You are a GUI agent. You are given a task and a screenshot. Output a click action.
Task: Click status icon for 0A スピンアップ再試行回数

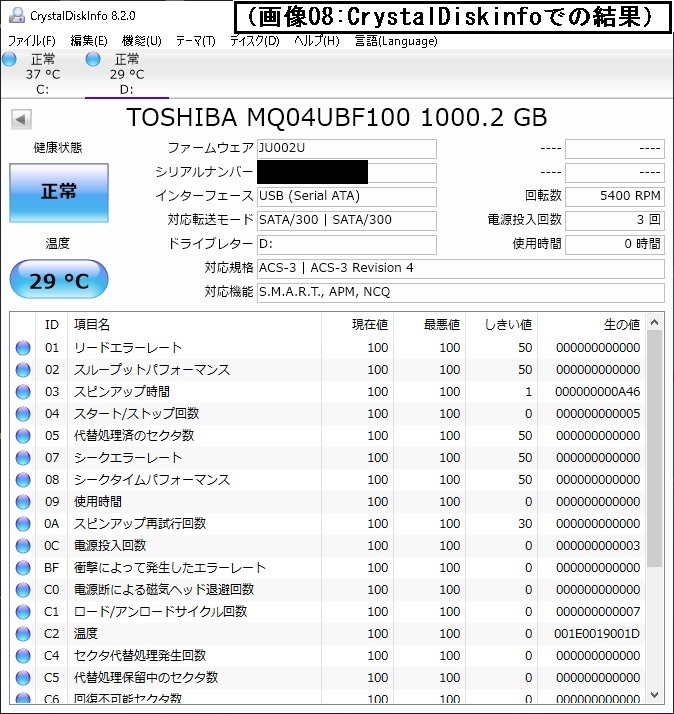click(23, 524)
